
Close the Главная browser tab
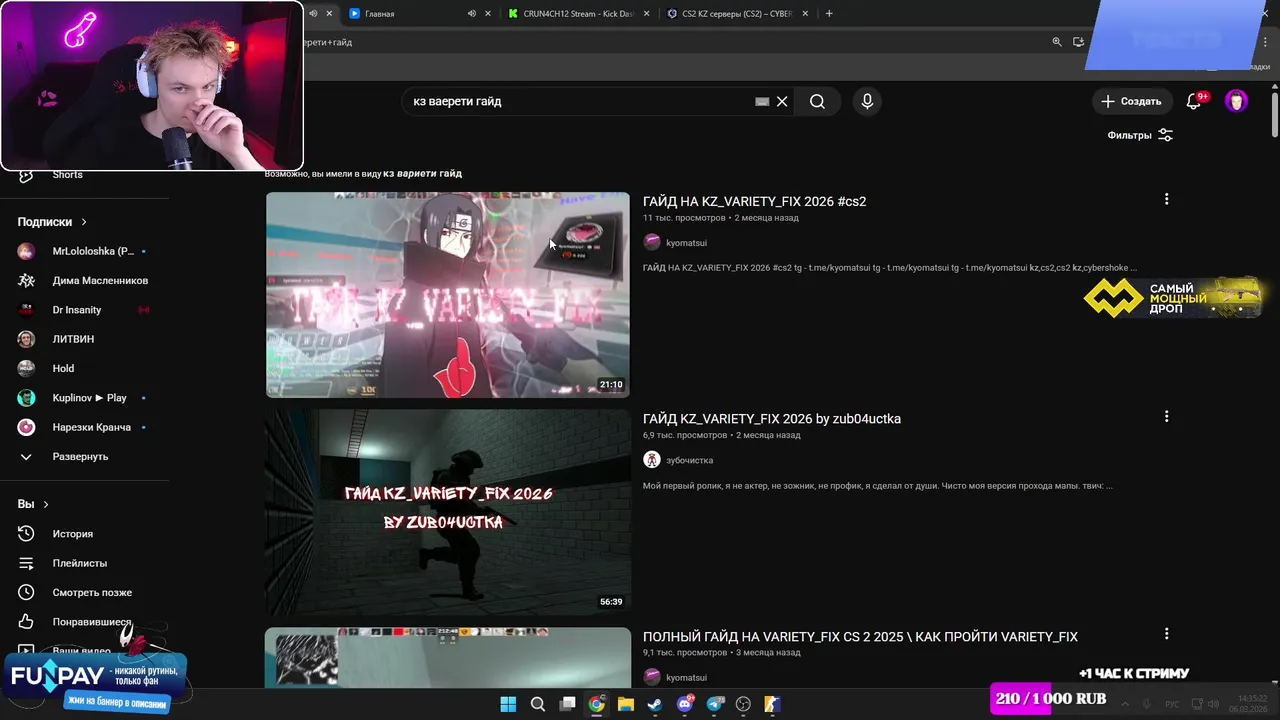click(488, 14)
